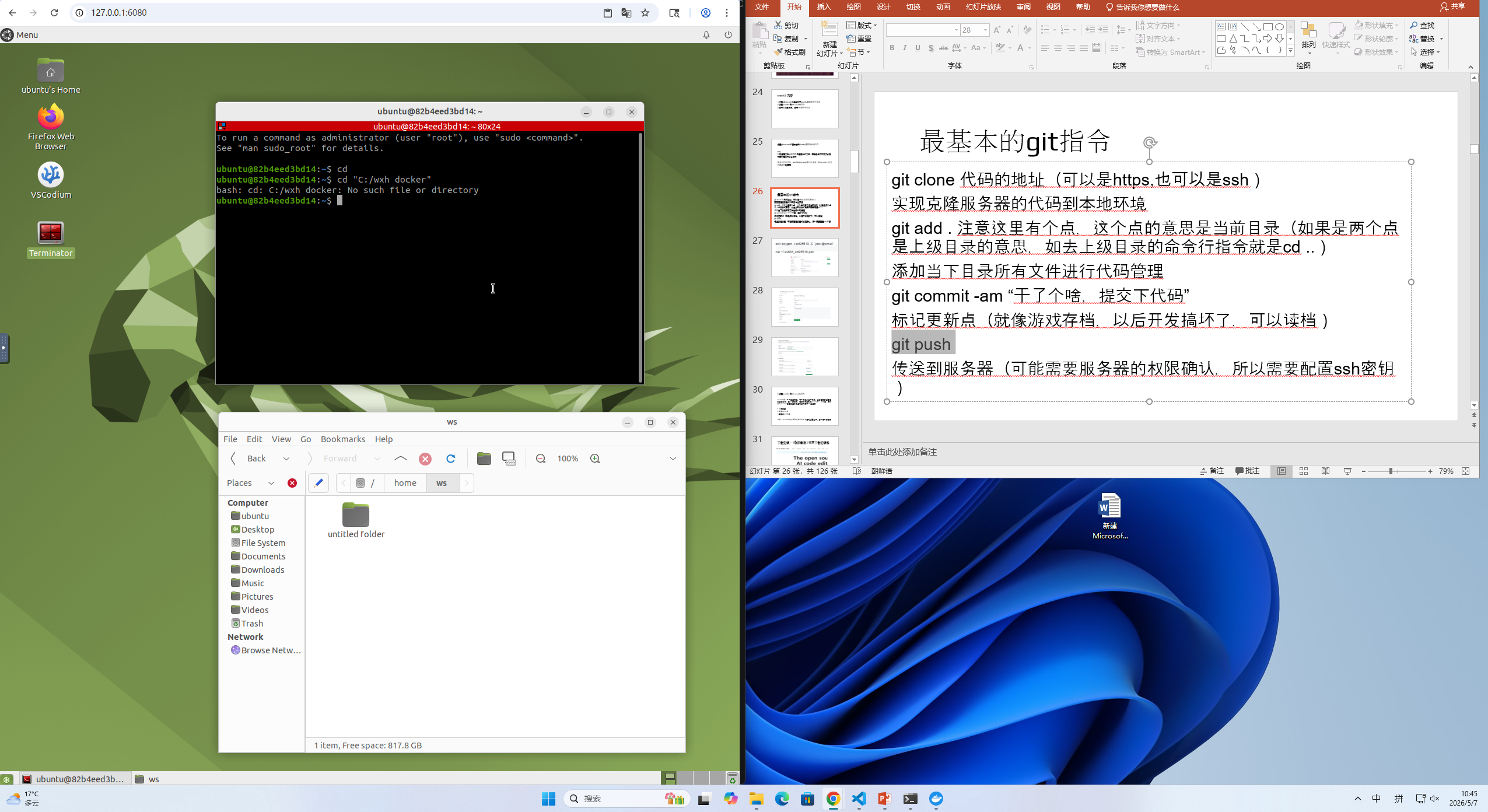Click the home breadcrumb in path bar
The image size is (1488, 812).
405,483
